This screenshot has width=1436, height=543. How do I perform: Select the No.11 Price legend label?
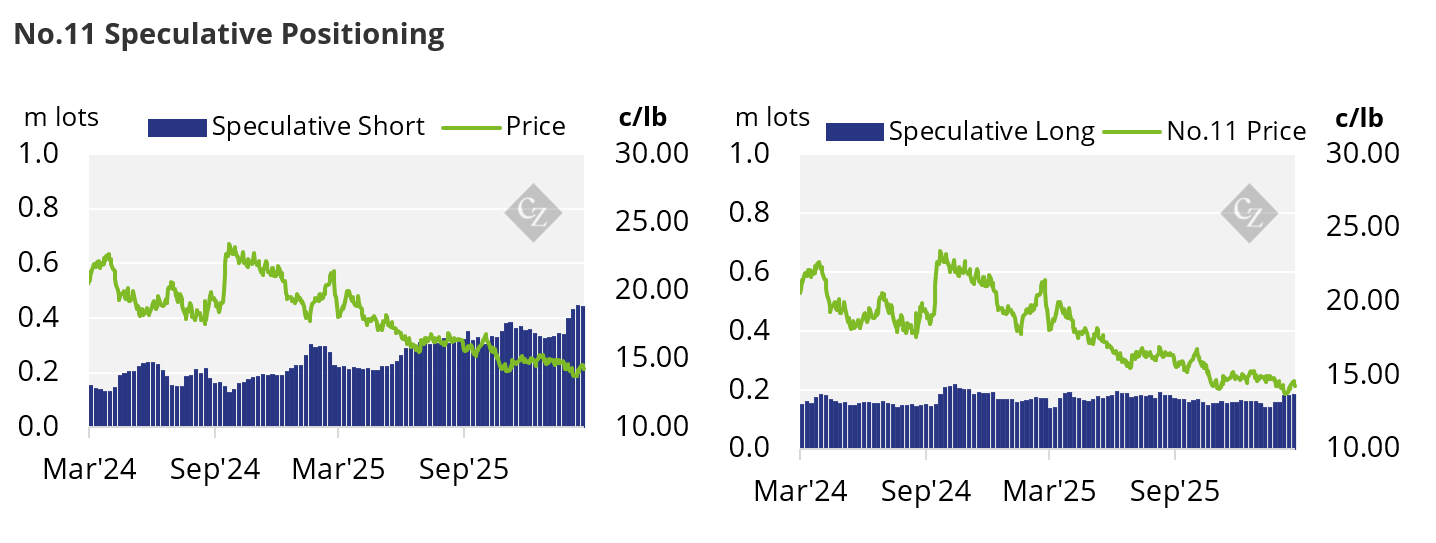click(1236, 131)
